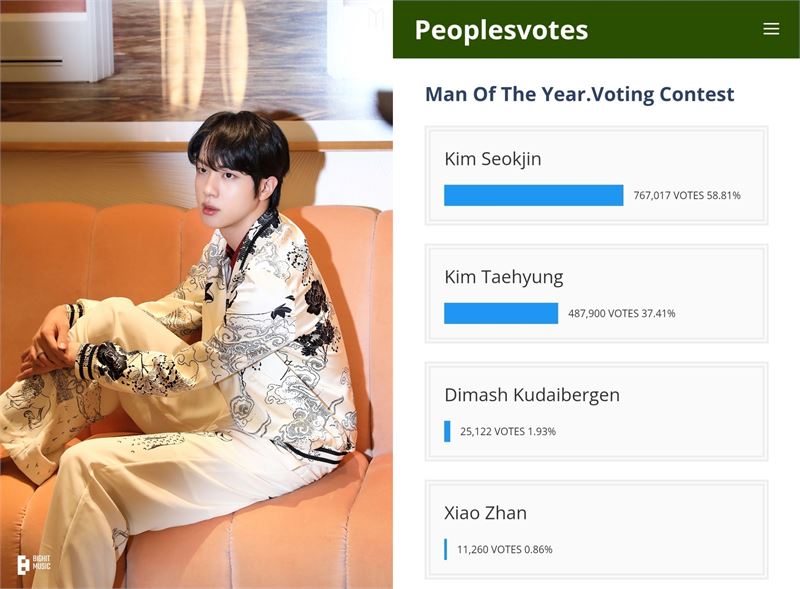The image size is (800, 589).
Task: Select the Xiao Zhan candidate name
Action: pyautogui.click(x=485, y=513)
